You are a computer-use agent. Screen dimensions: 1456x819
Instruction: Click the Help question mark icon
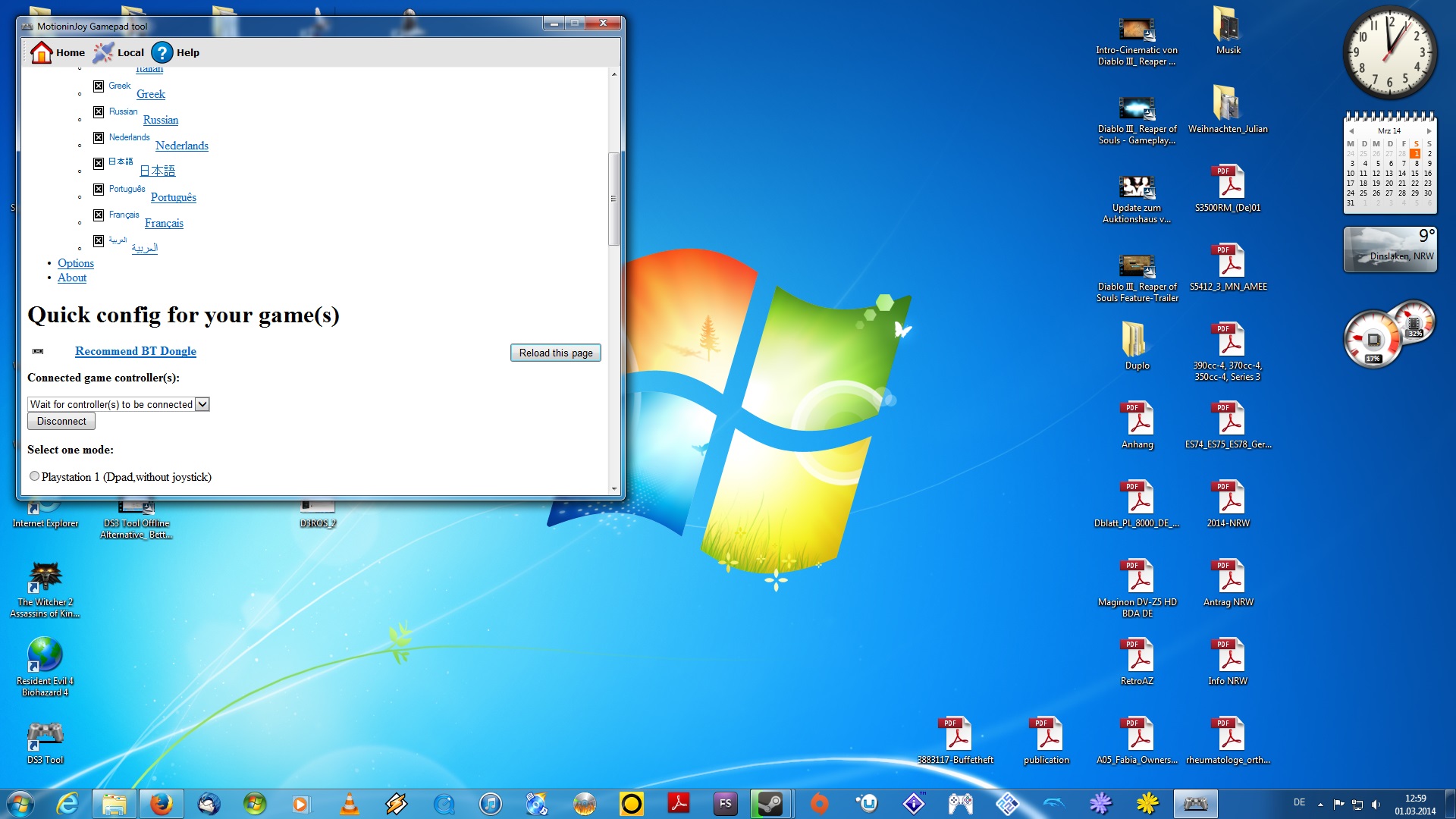pyautogui.click(x=162, y=52)
